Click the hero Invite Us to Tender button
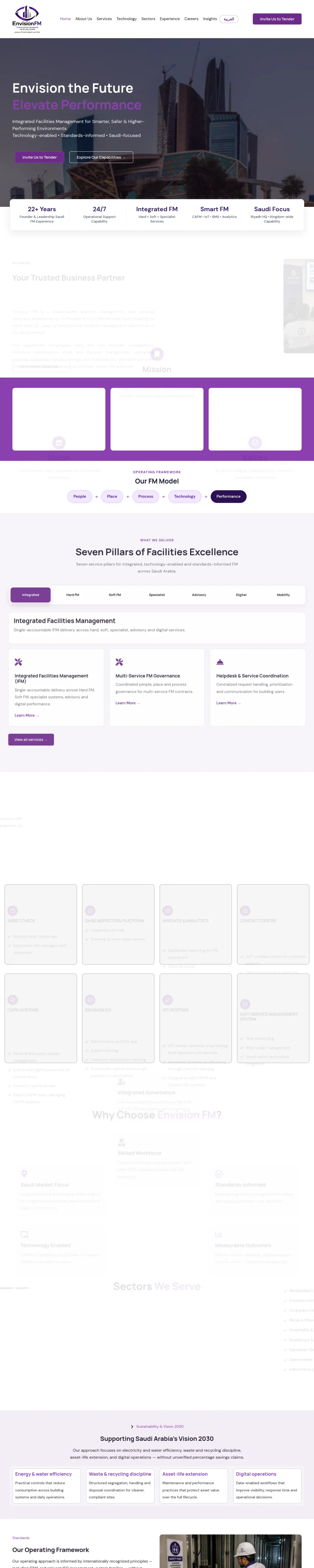This screenshot has height=1568, width=314. click(x=40, y=157)
